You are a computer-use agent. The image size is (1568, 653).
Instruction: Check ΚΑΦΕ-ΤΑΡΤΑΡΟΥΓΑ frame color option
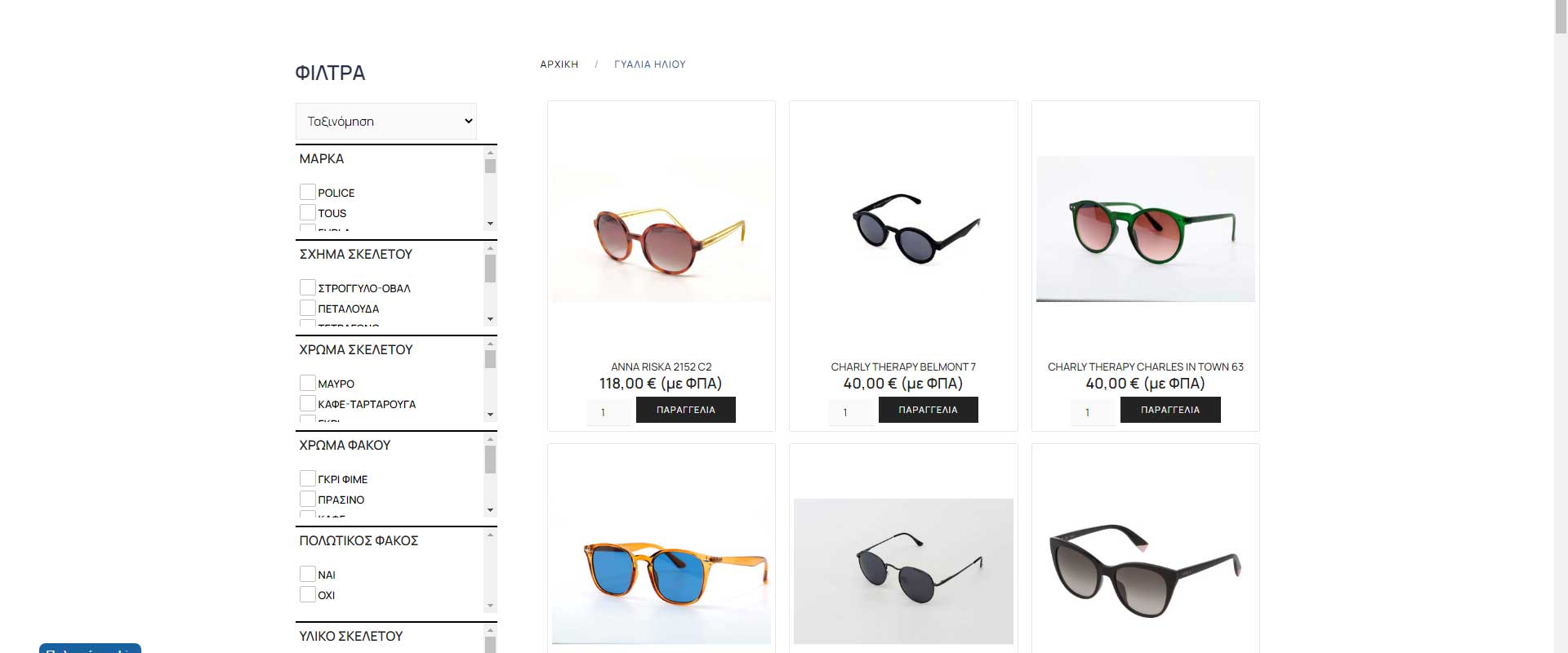pyautogui.click(x=308, y=403)
